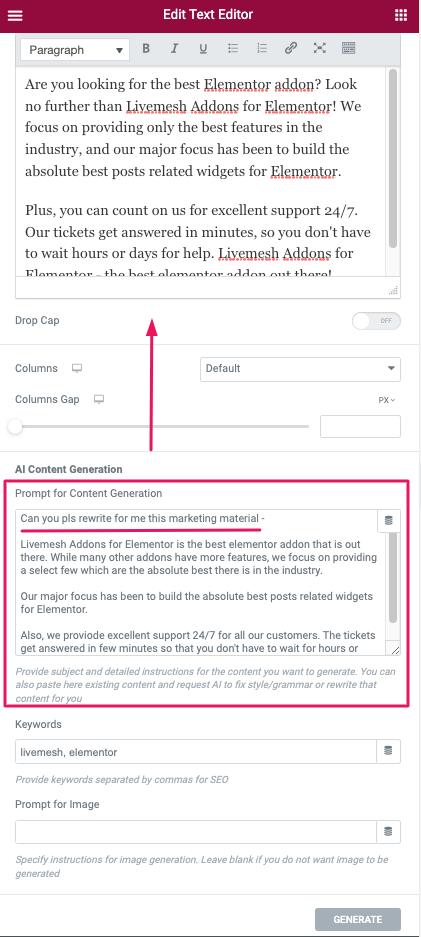This screenshot has width=421, height=937.
Task: Open the Paragraph format dropdown
Action: pyautogui.click(x=75, y=50)
